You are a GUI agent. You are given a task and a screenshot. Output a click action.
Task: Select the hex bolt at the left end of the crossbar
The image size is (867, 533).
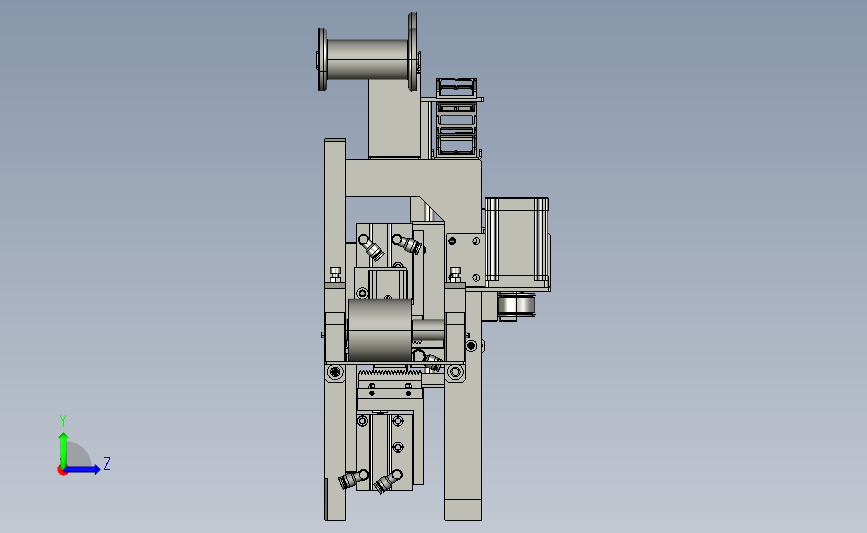tap(335, 372)
